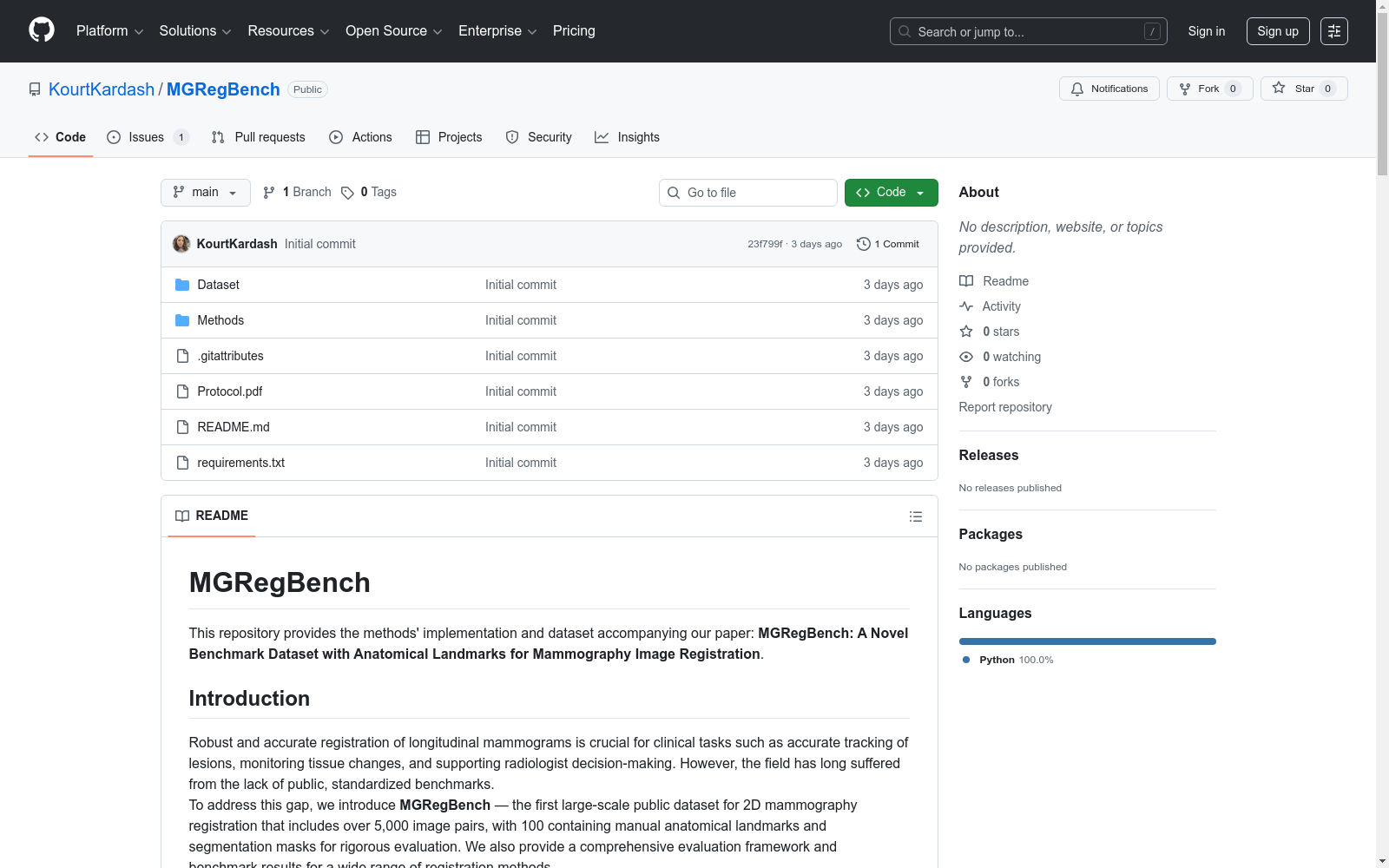Screen dimensions: 1389x868
Task: View the 0 Tags link
Action: click(369, 192)
